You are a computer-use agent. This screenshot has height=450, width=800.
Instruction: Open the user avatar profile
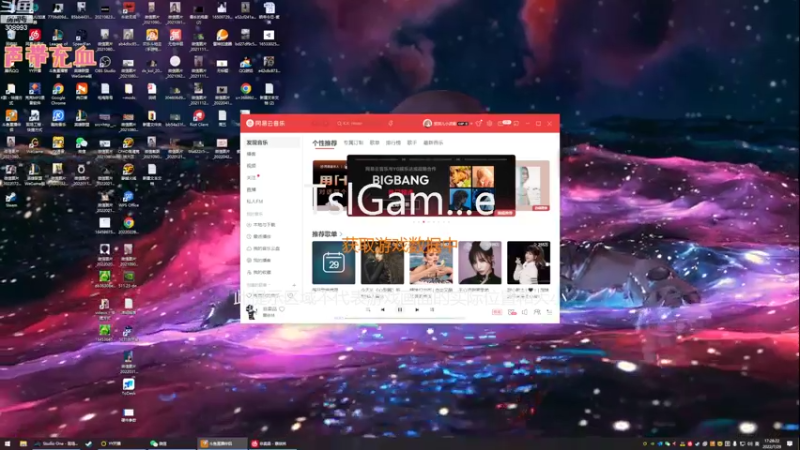(428, 123)
